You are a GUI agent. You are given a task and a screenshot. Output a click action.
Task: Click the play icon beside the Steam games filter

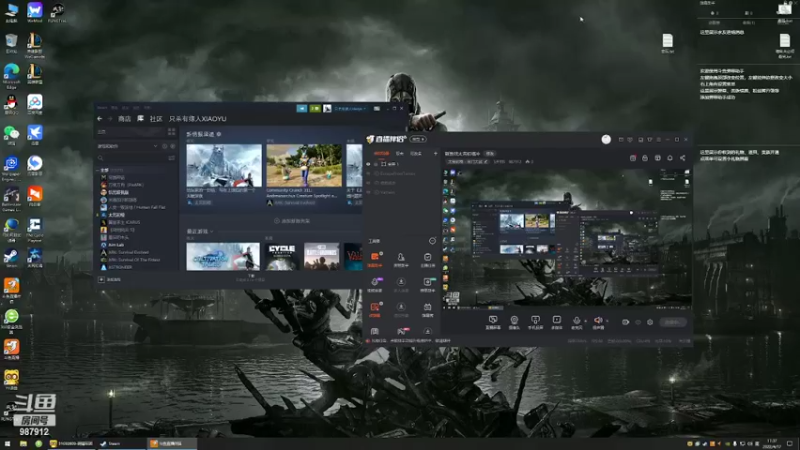click(172, 146)
